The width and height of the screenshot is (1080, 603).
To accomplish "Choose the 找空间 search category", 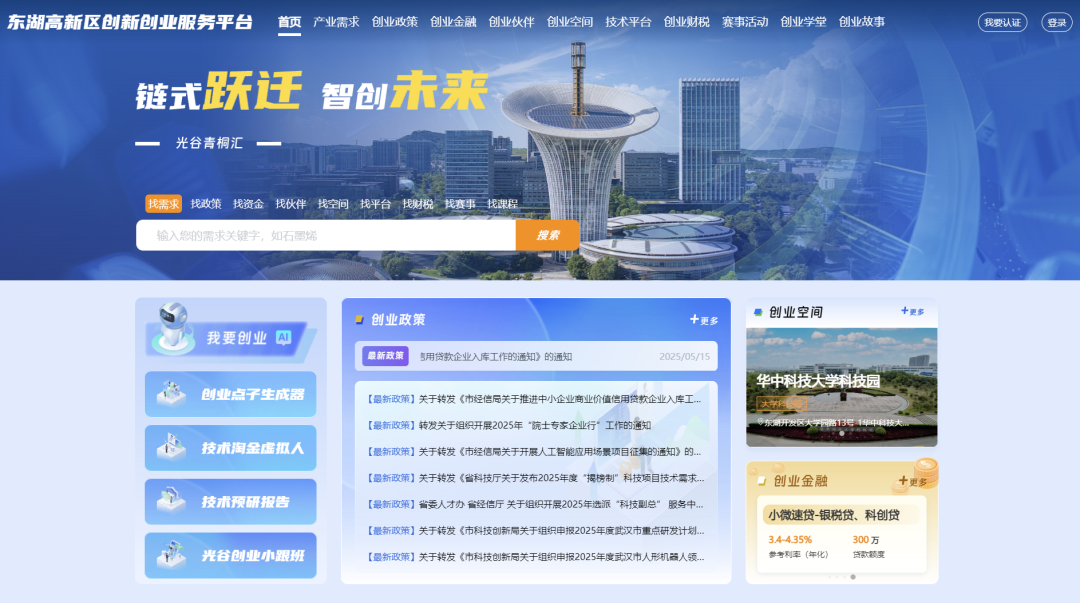I will (x=333, y=204).
